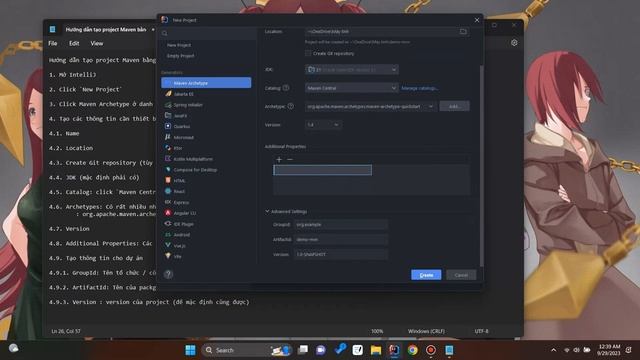The height and width of the screenshot is (360, 640).
Task: Open Steam from the taskbar
Action: tap(340, 349)
